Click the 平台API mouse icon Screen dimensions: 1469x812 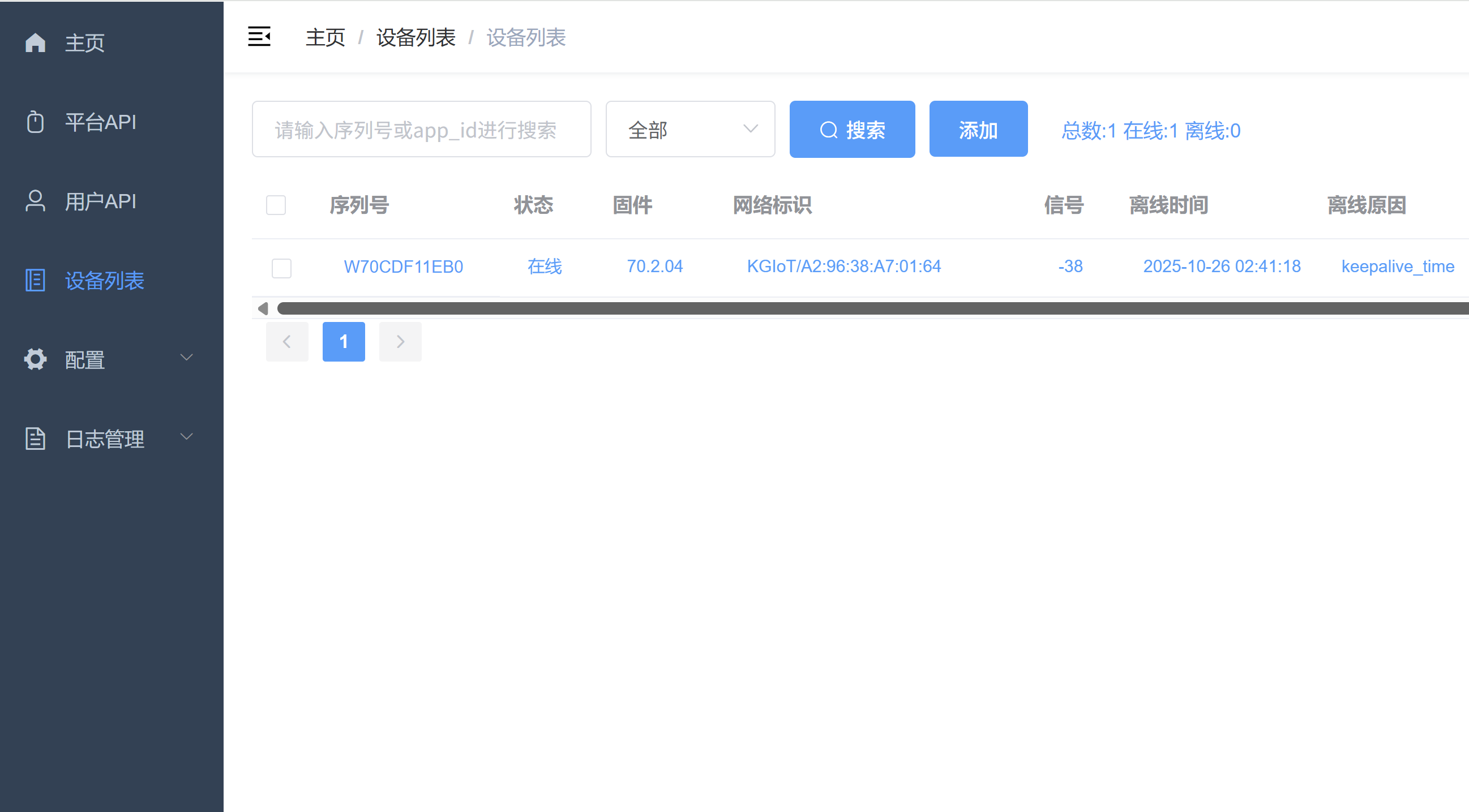(x=35, y=122)
